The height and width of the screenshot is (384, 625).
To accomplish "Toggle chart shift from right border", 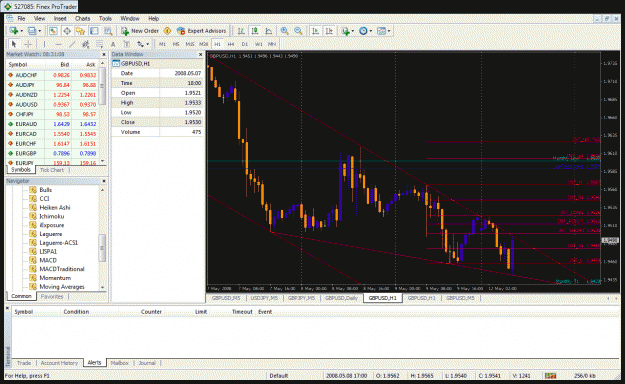I will tap(329, 31).
